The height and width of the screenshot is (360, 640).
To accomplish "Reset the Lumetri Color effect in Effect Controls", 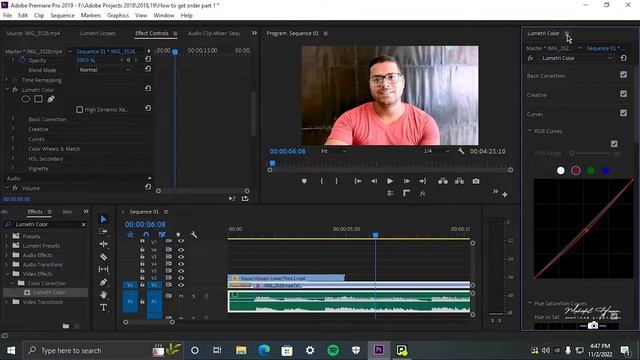I will click(x=148, y=88).
